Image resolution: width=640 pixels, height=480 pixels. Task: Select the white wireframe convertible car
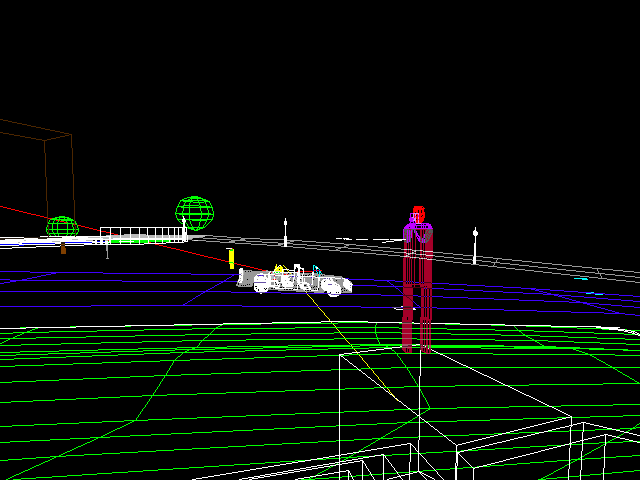click(295, 282)
